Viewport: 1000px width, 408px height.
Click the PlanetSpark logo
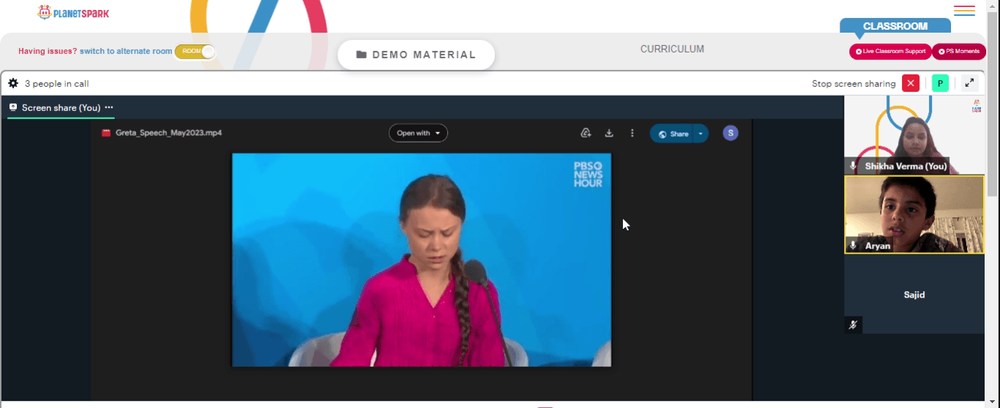pos(73,12)
